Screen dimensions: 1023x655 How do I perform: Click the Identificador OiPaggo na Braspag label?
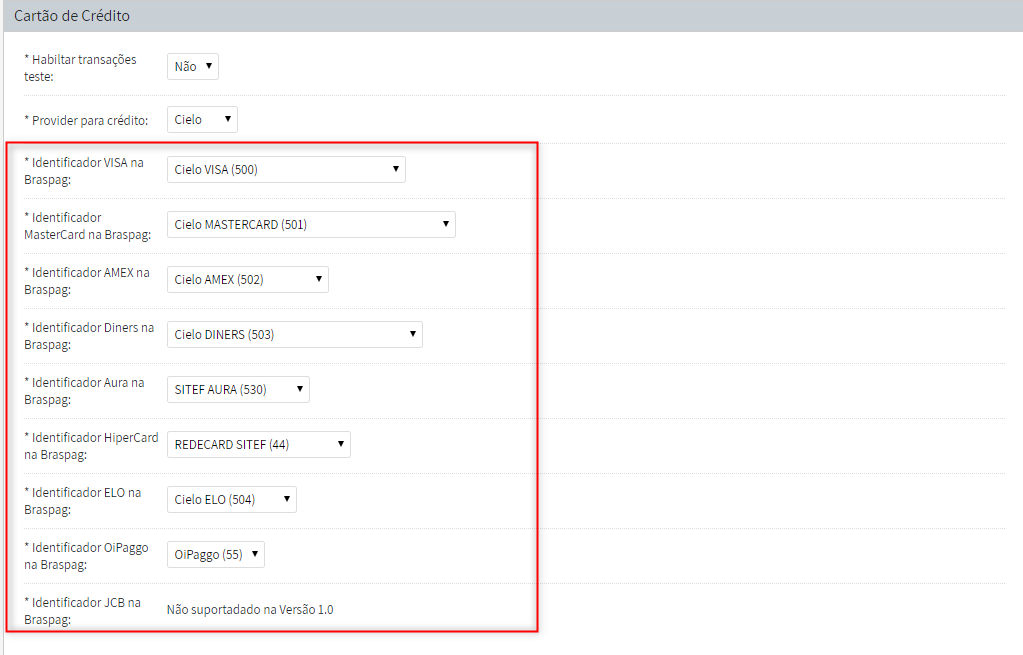pyautogui.click(x=86, y=556)
